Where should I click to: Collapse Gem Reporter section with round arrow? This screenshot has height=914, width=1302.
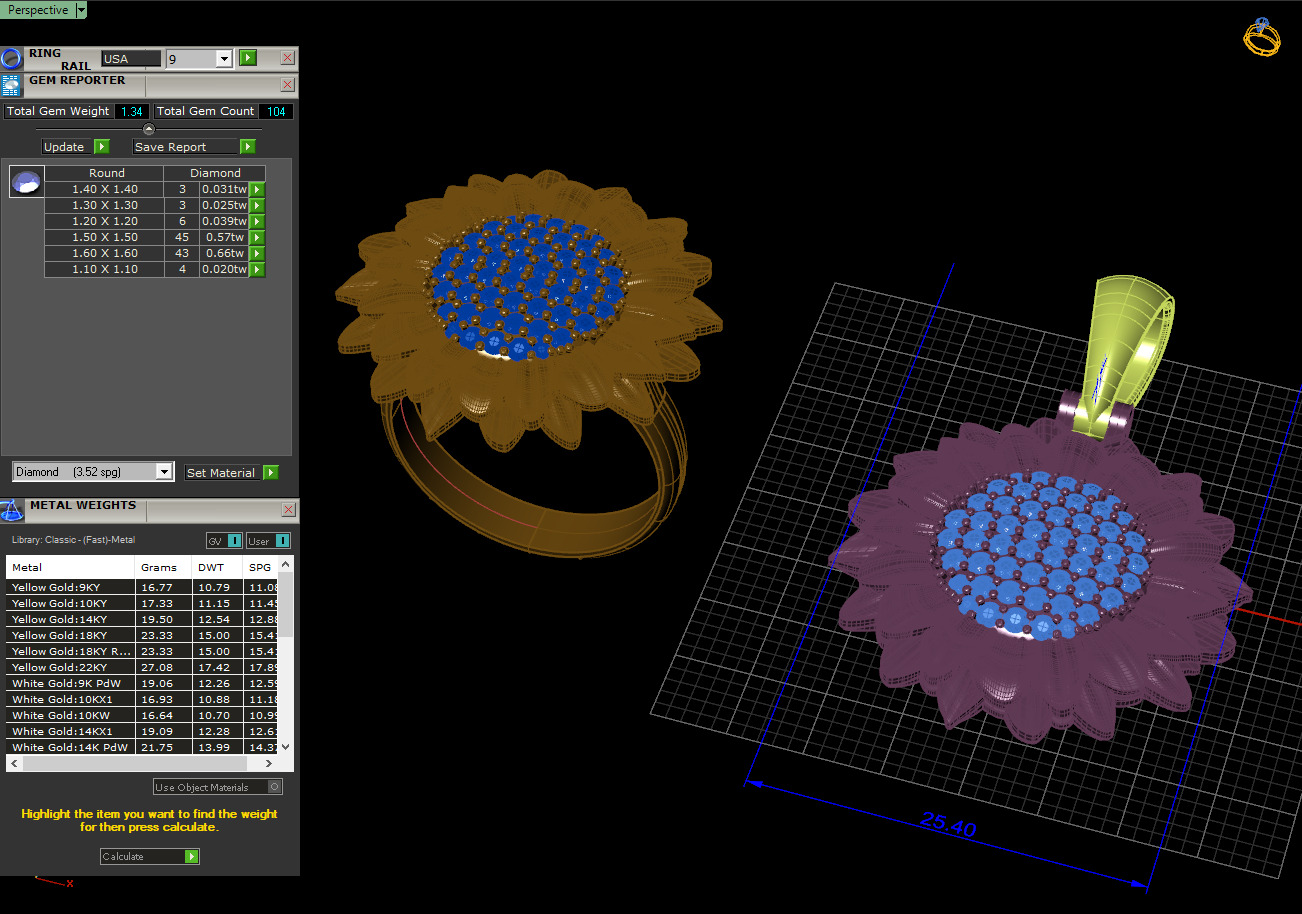(149, 129)
